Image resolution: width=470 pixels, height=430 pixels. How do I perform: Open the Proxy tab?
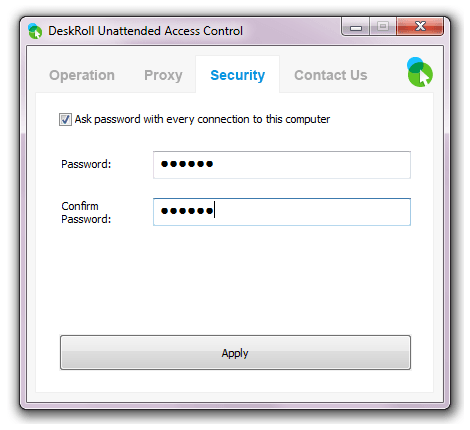tap(163, 75)
